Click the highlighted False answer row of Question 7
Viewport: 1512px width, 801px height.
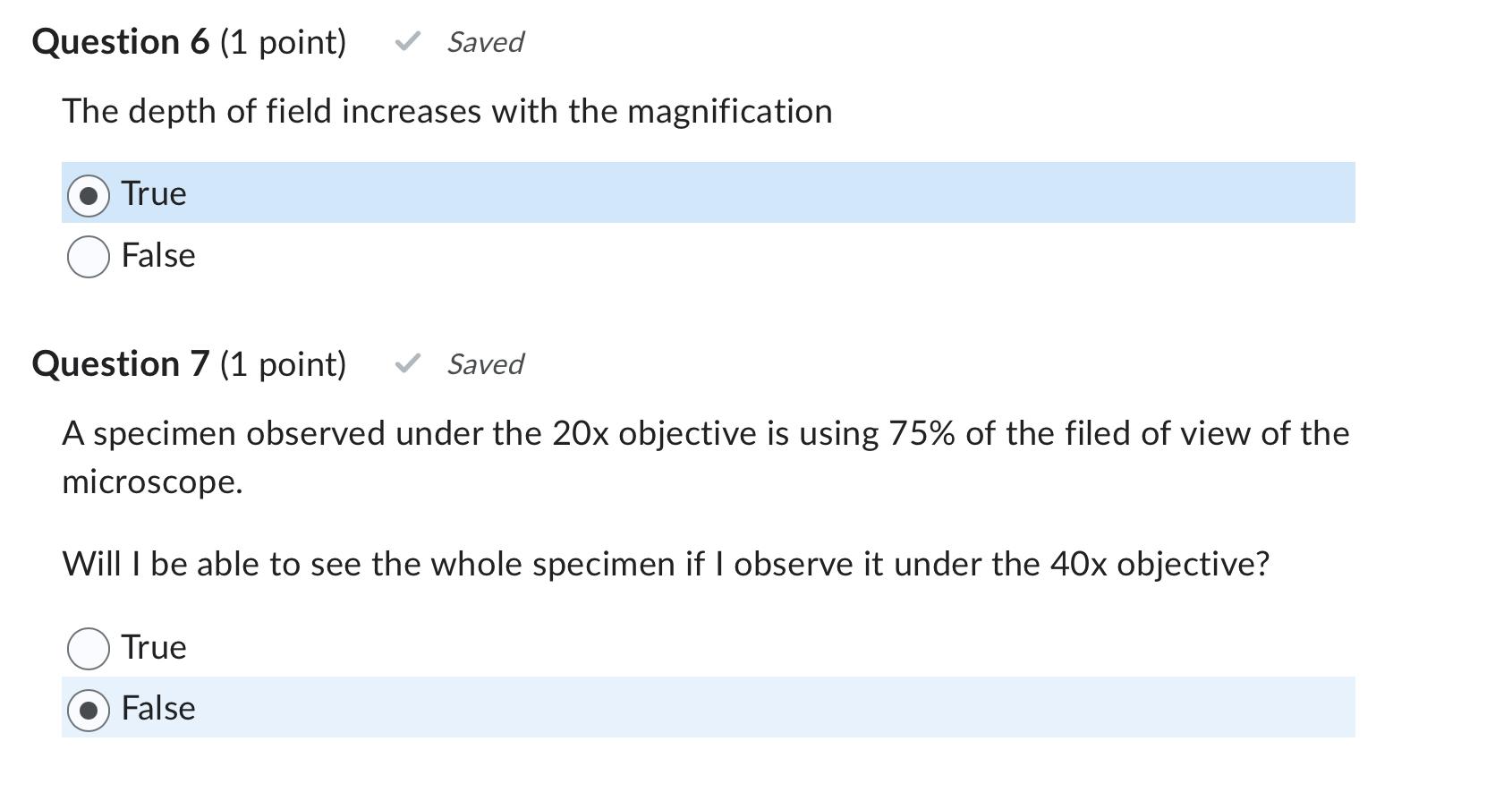click(x=707, y=708)
